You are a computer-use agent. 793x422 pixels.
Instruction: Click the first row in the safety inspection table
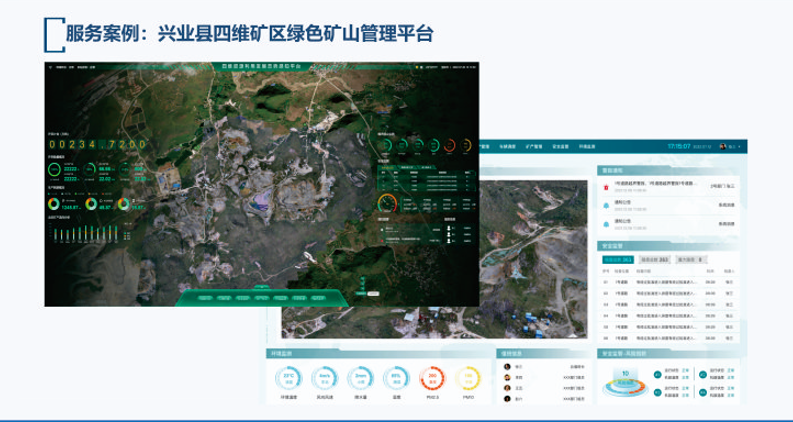pyautogui.click(x=667, y=281)
